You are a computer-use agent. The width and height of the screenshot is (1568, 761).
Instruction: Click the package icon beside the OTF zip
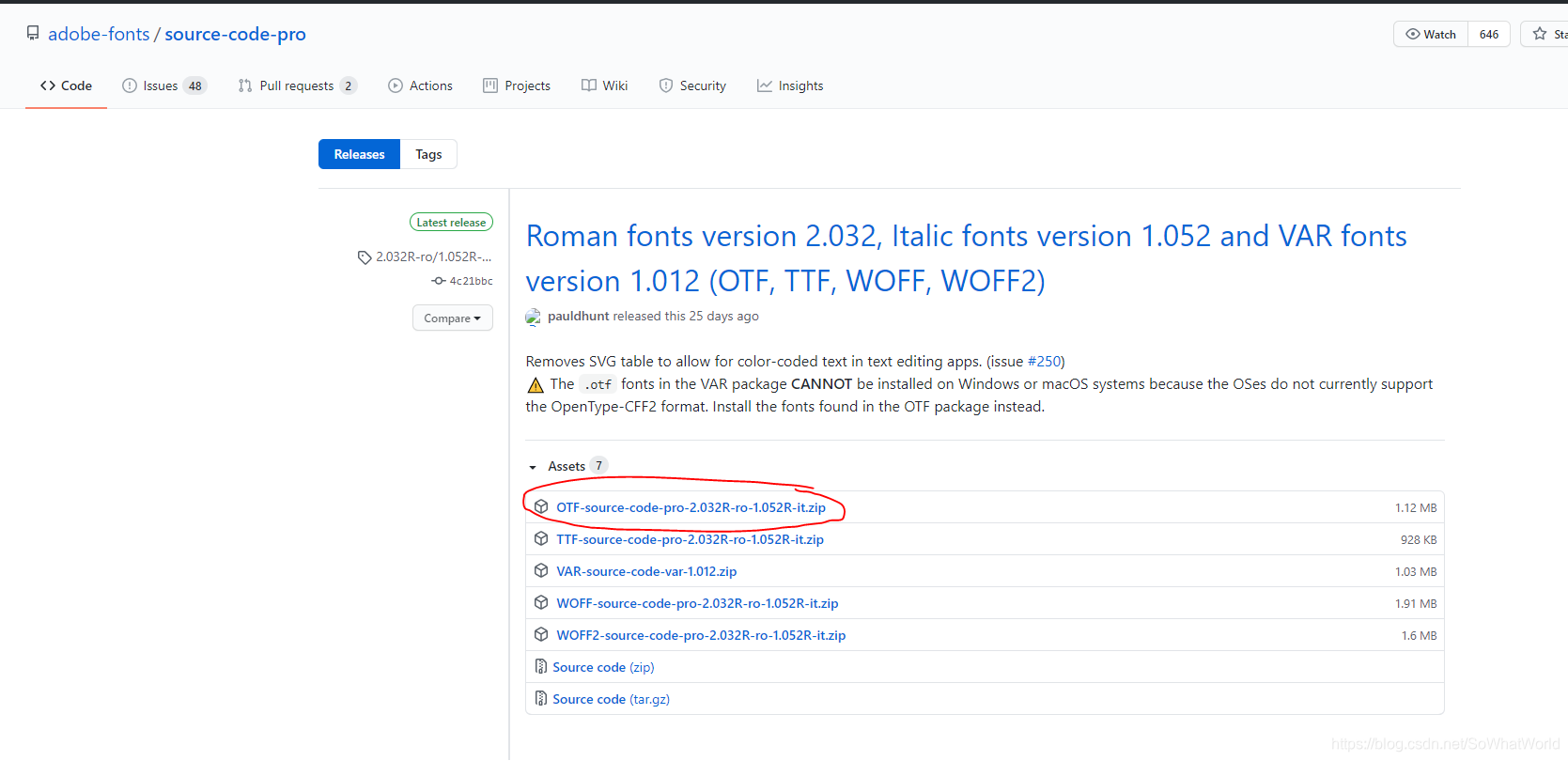tap(541, 506)
